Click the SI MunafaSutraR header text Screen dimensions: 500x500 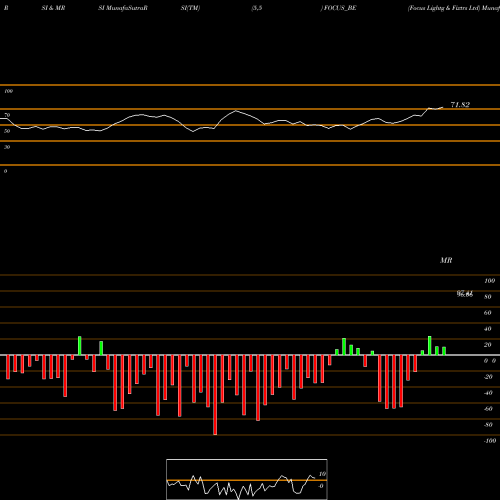coord(123,8)
